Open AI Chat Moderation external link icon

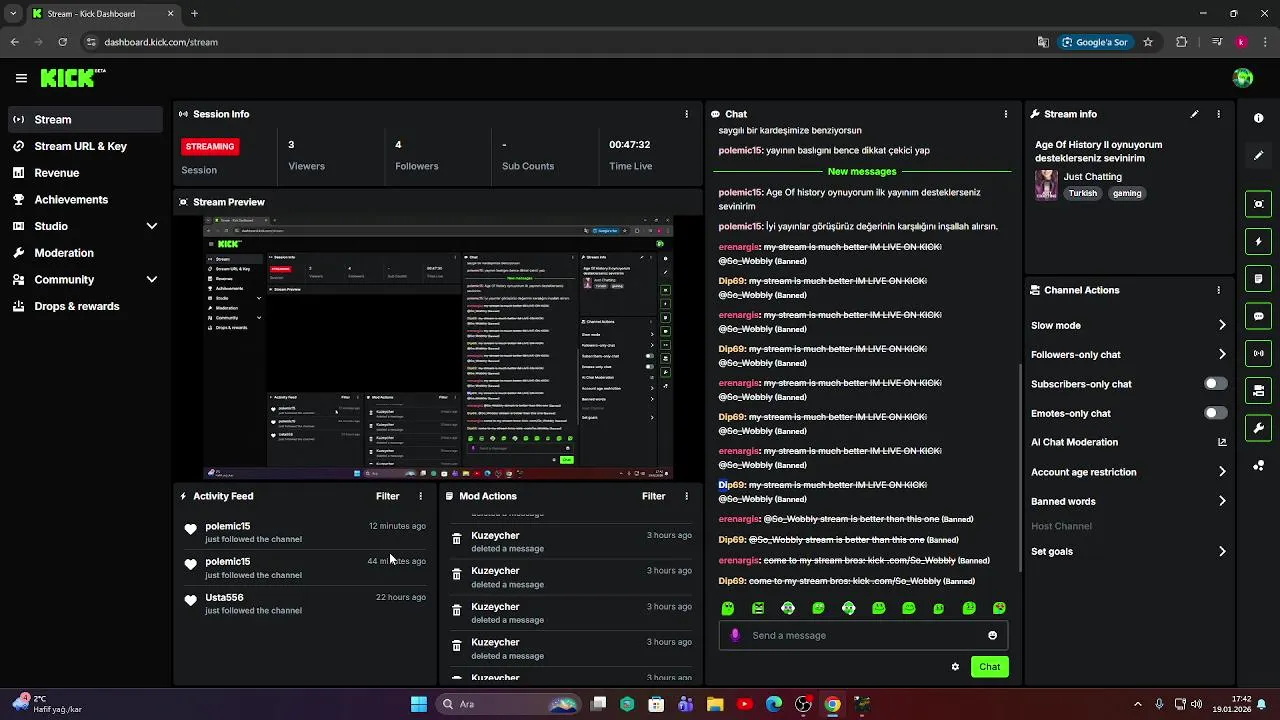click(x=1222, y=442)
